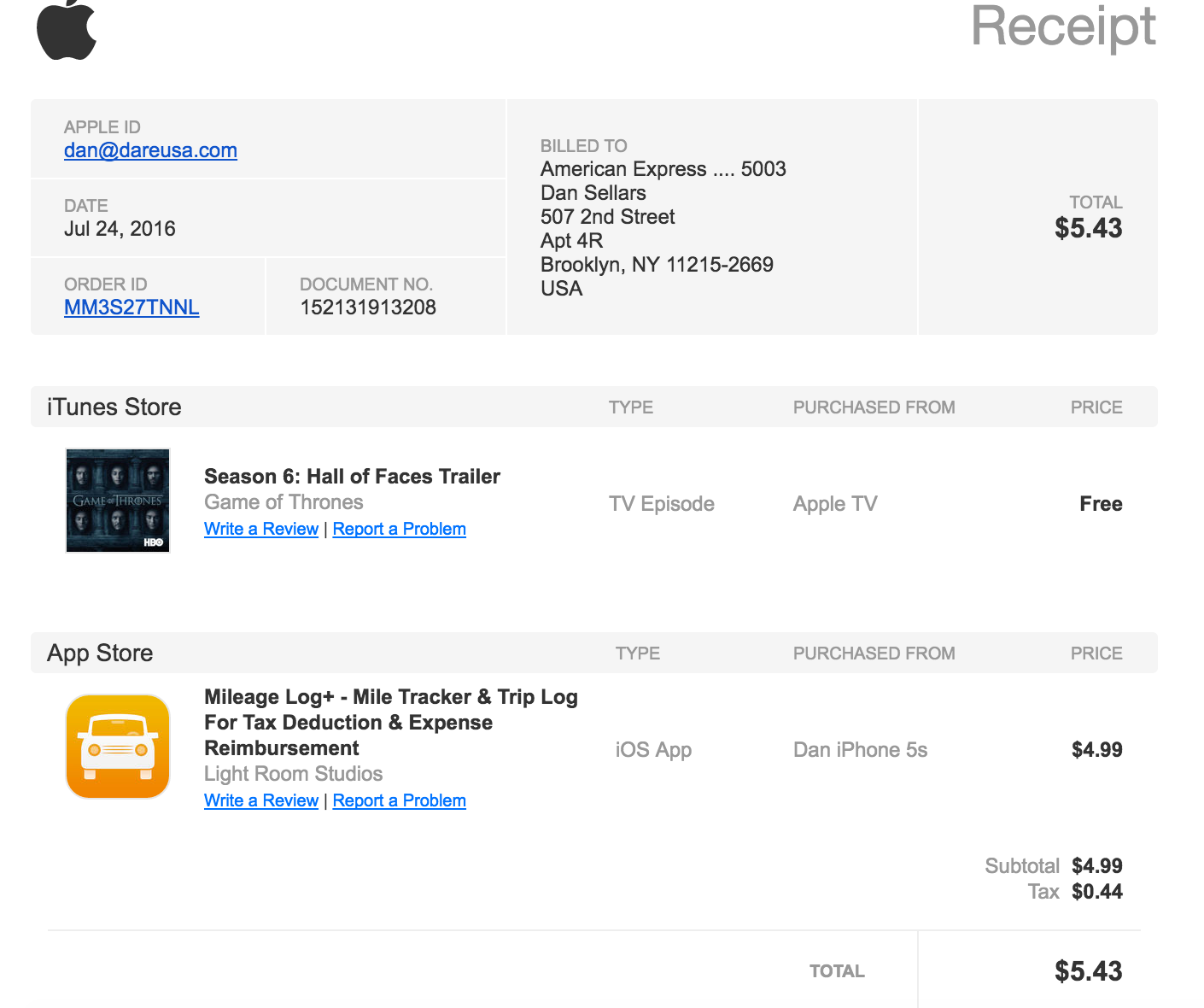Select the document number 152131913208
This screenshot has width=1204, height=1008.
(368, 308)
